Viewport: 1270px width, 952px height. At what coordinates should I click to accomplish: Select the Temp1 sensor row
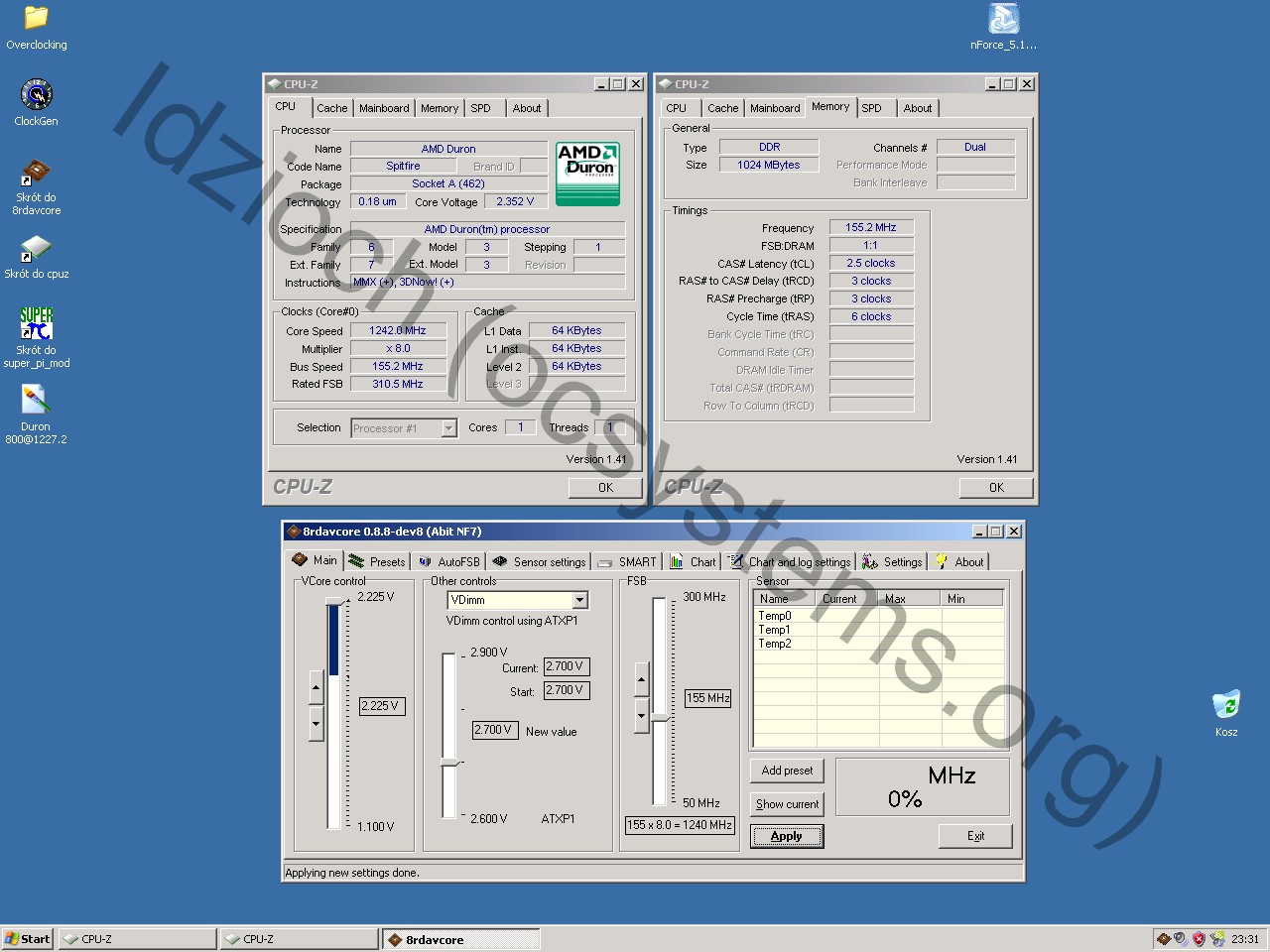[879, 630]
